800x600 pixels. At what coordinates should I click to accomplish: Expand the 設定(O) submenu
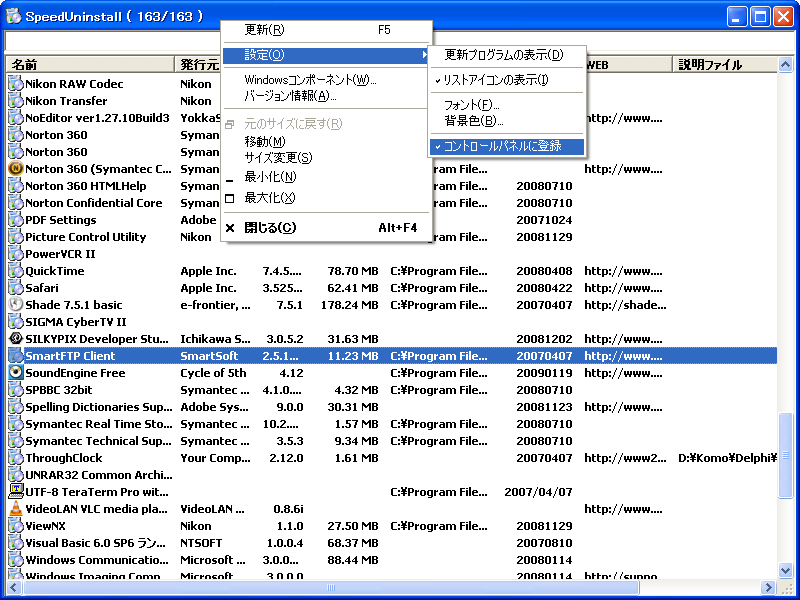coord(327,55)
